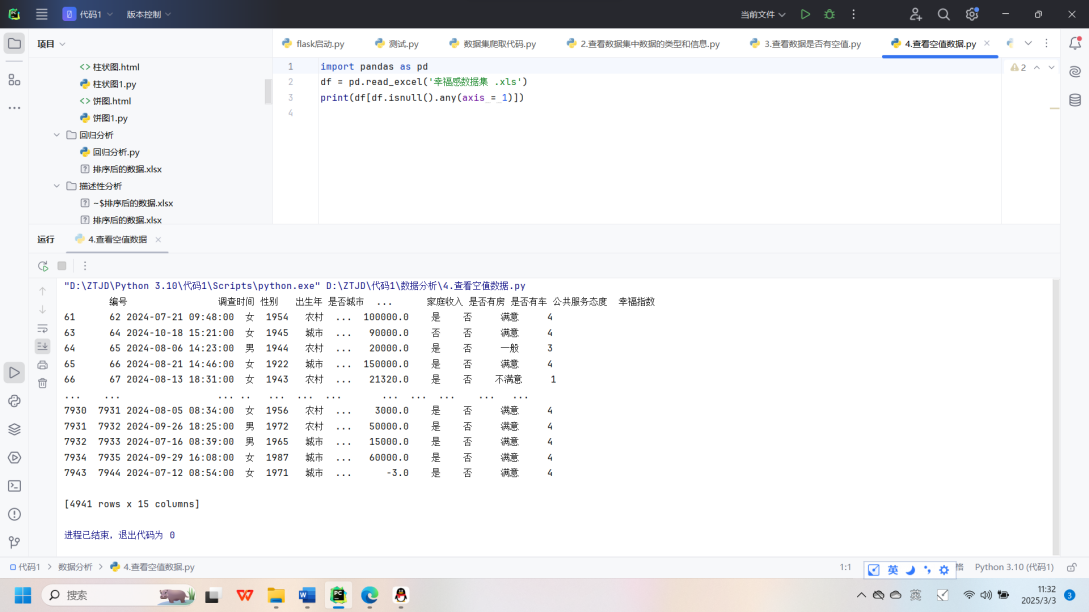Open more run actions menu
This screenshot has height=612, width=1089.
pos(854,14)
